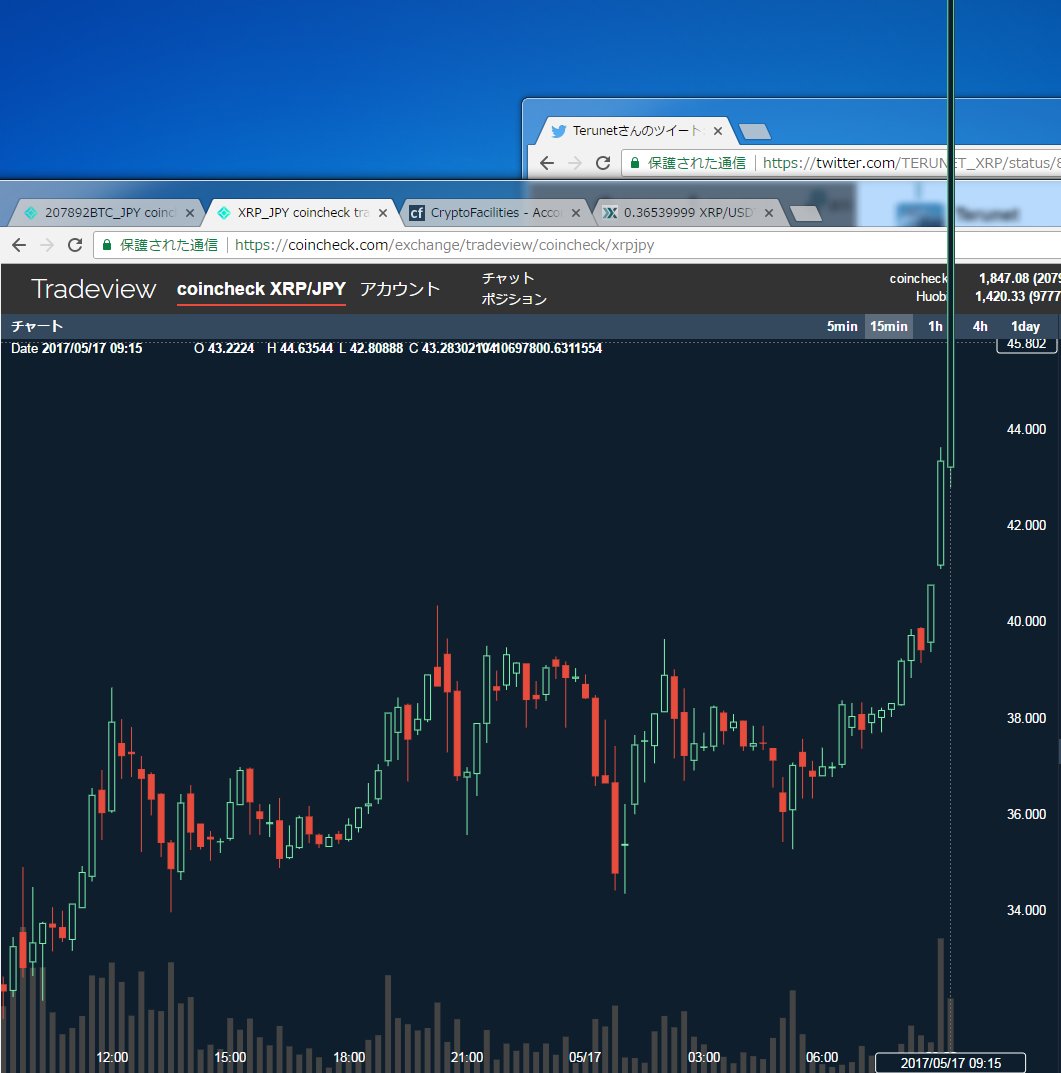Go back in the coincheck browser window
The height and width of the screenshot is (1073, 1061).
[19, 245]
